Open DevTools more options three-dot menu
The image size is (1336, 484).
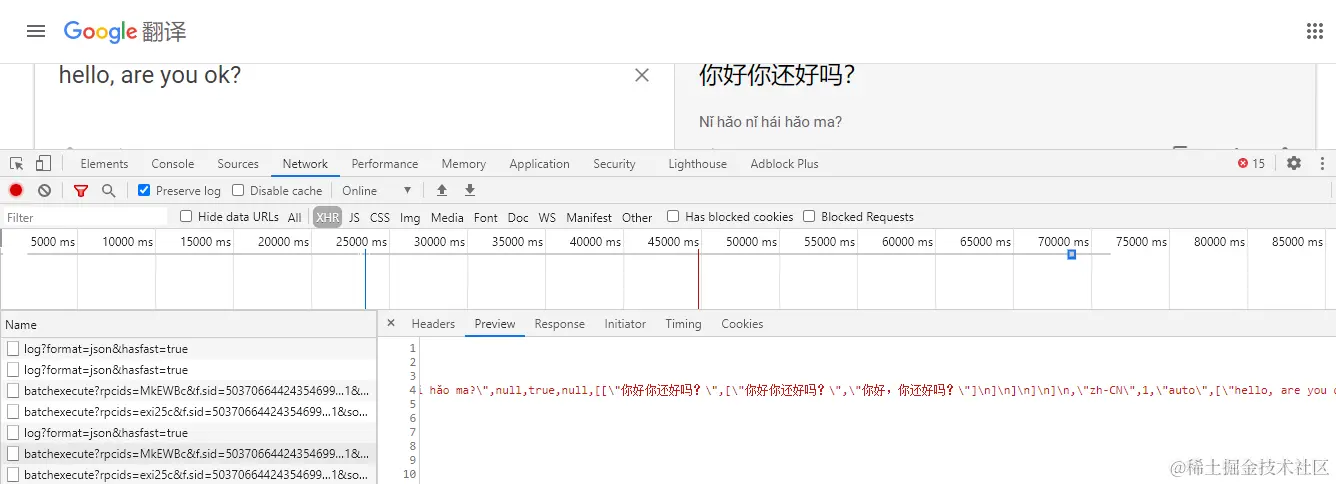(x=1323, y=163)
